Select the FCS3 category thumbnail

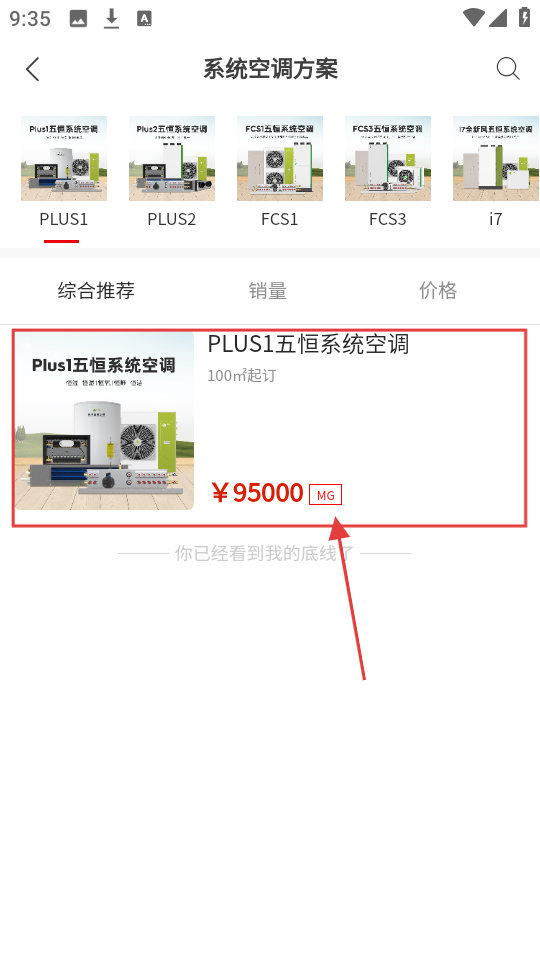coord(388,158)
